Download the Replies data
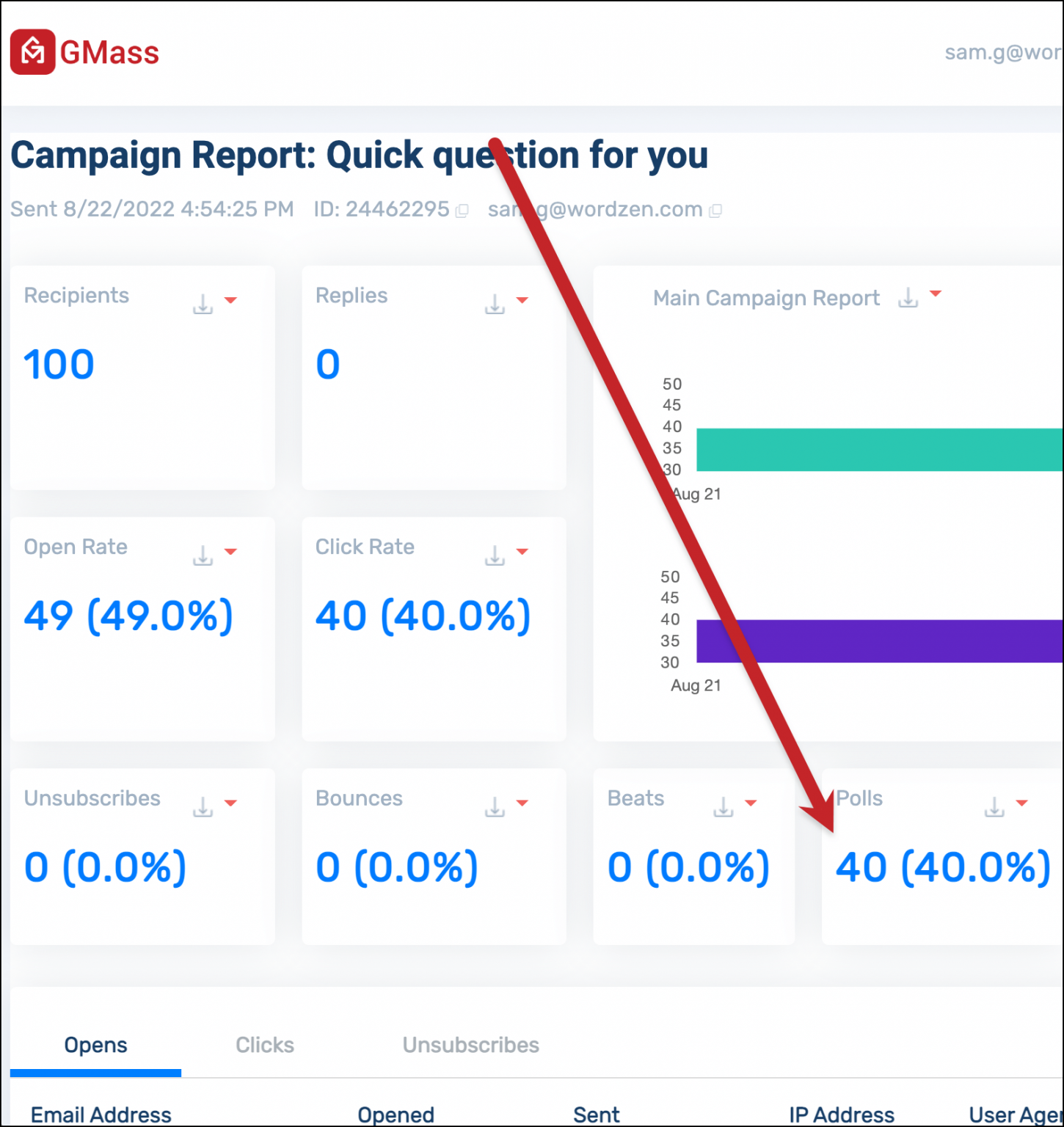The height and width of the screenshot is (1127, 1064). (493, 302)
